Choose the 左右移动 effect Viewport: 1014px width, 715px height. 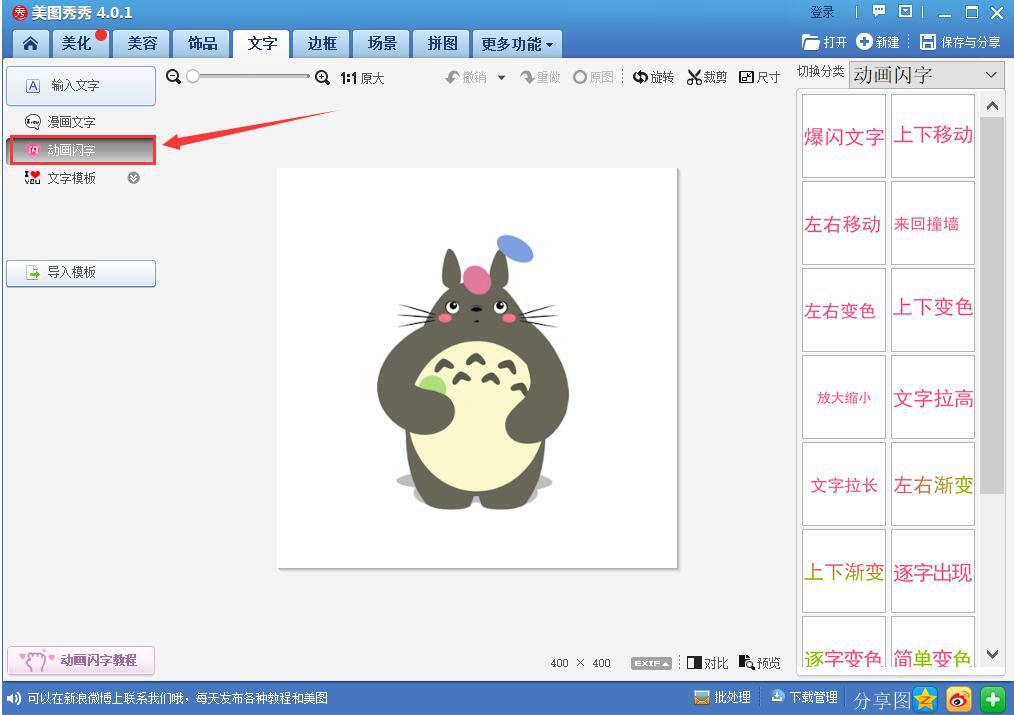[844, 223]
